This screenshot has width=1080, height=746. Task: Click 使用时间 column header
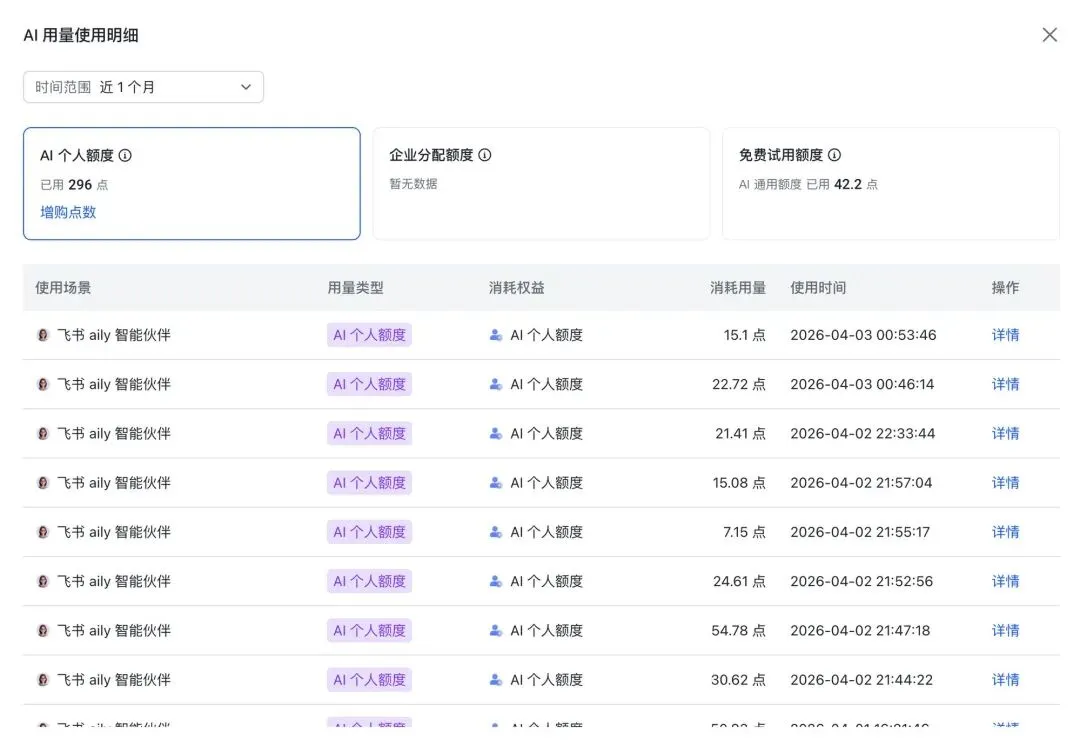click(x=817, y=288)
